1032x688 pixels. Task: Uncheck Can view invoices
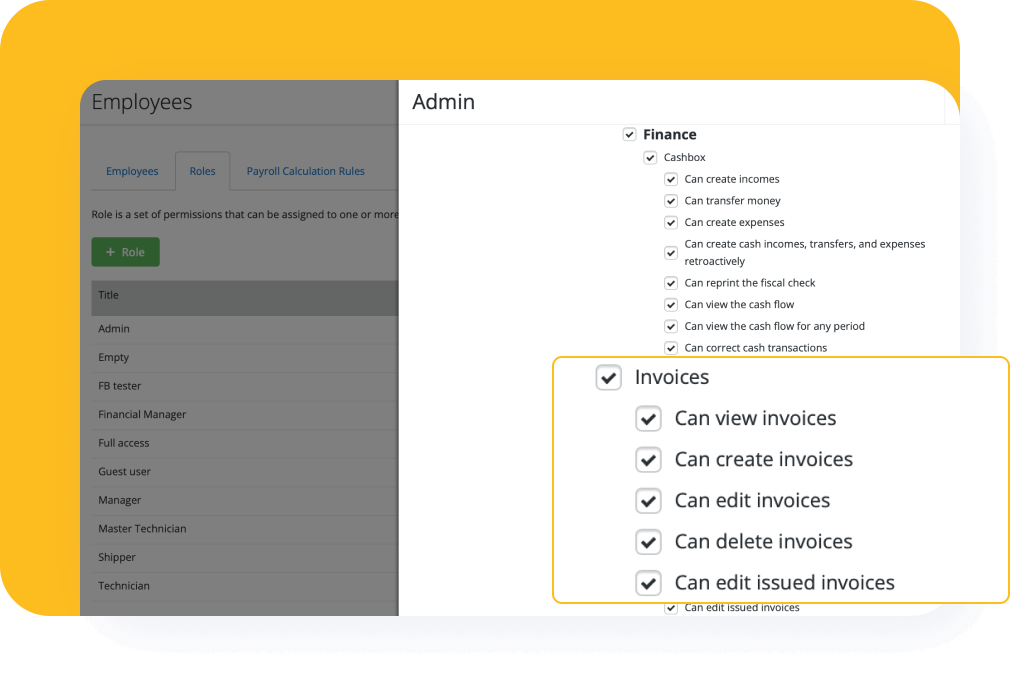(648, 418)
